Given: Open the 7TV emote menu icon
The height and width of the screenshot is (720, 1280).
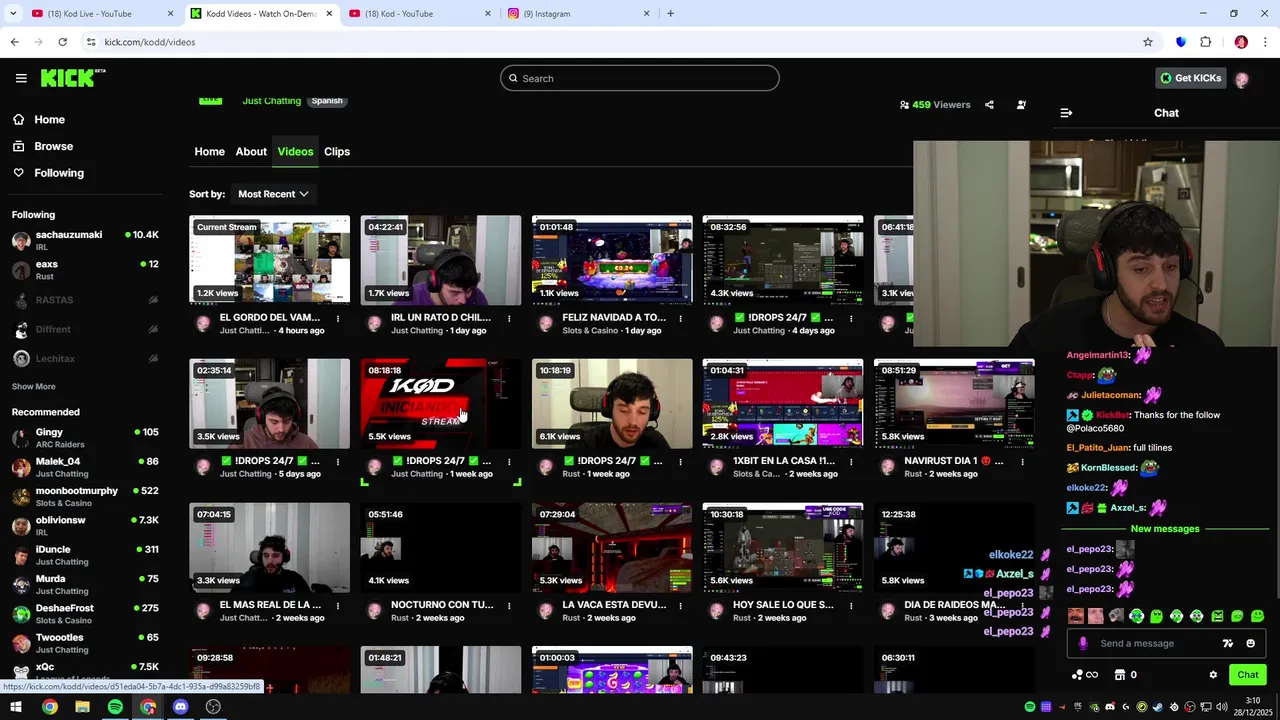Looking at the screenshot, I should [1228, 644].
